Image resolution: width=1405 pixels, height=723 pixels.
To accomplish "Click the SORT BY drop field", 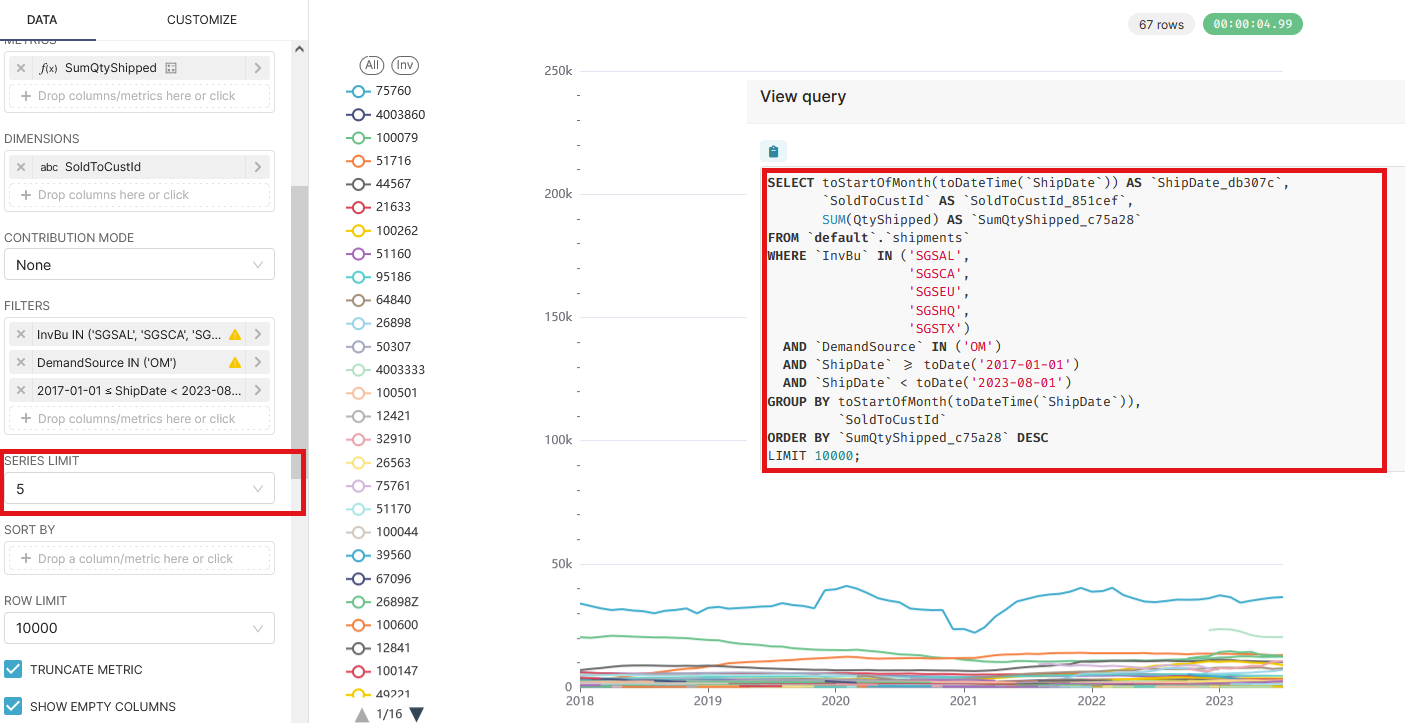I will point(139,558).
